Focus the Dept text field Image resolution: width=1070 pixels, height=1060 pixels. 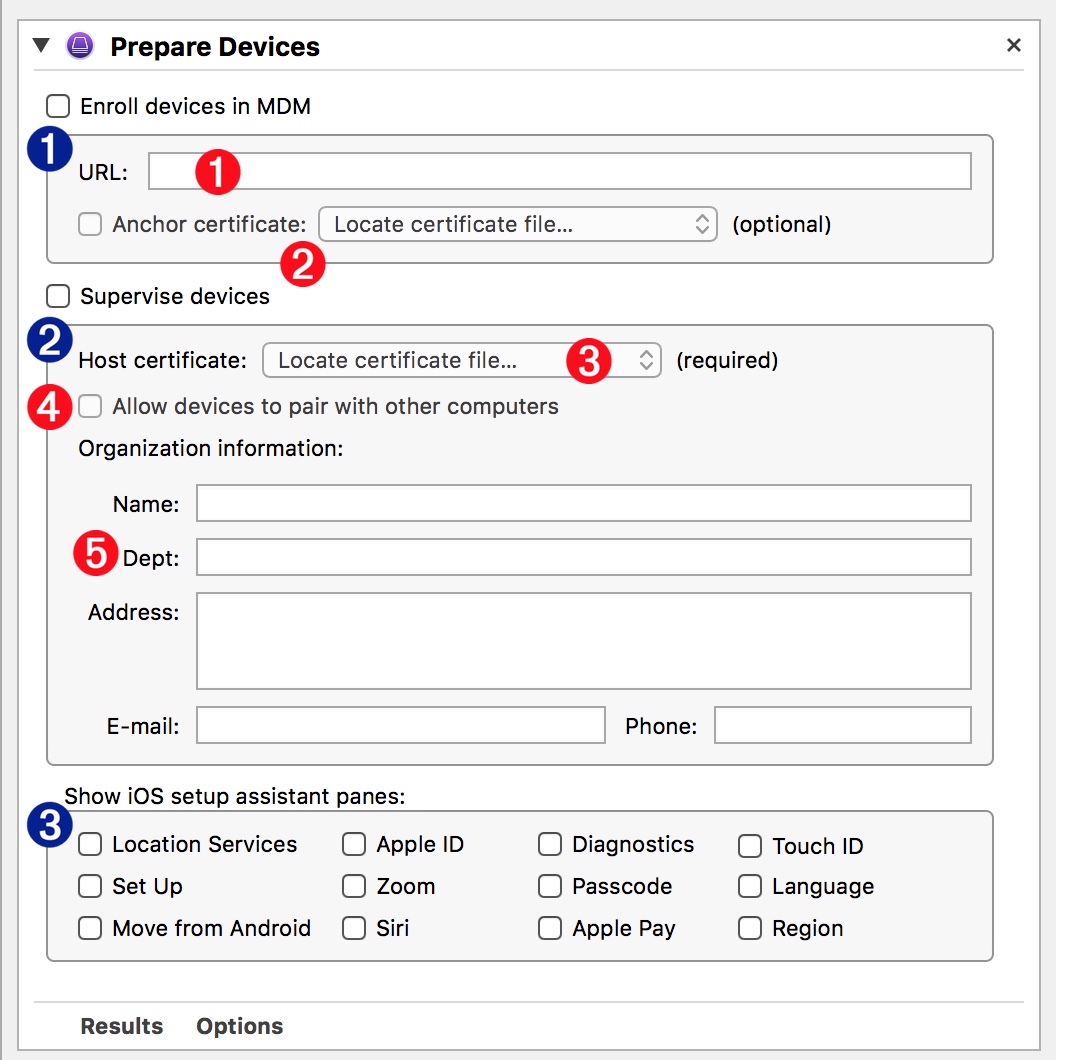coord(583,557)
